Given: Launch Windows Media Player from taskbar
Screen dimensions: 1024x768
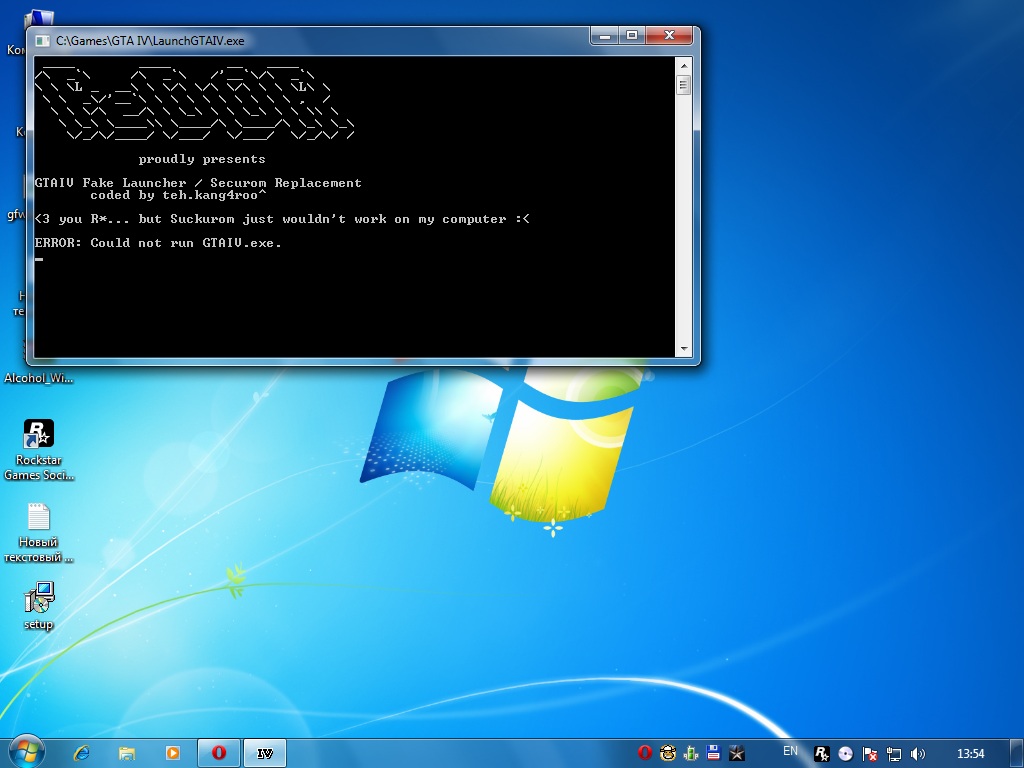Looking at the screenshot, I should tap(172, 753).
